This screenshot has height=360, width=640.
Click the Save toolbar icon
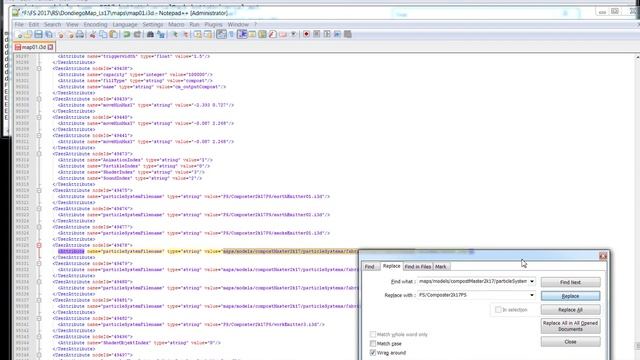click(x=38, y=35)
